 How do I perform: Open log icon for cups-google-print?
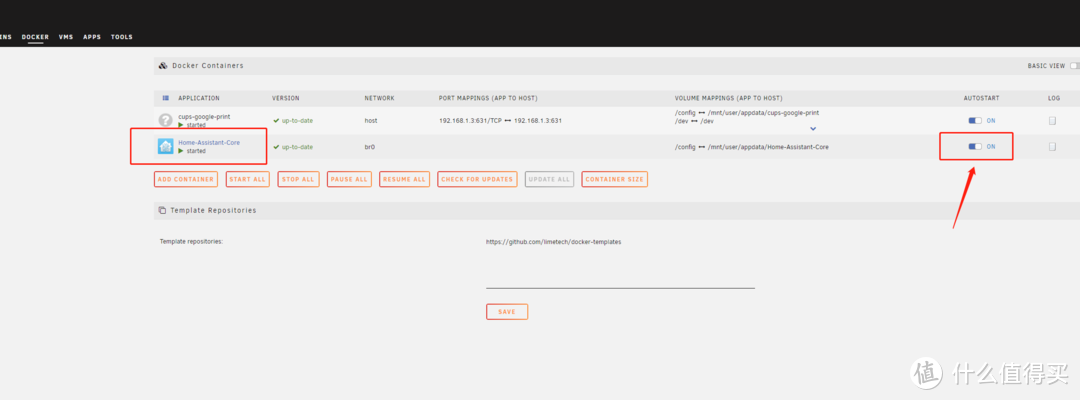1052,120
